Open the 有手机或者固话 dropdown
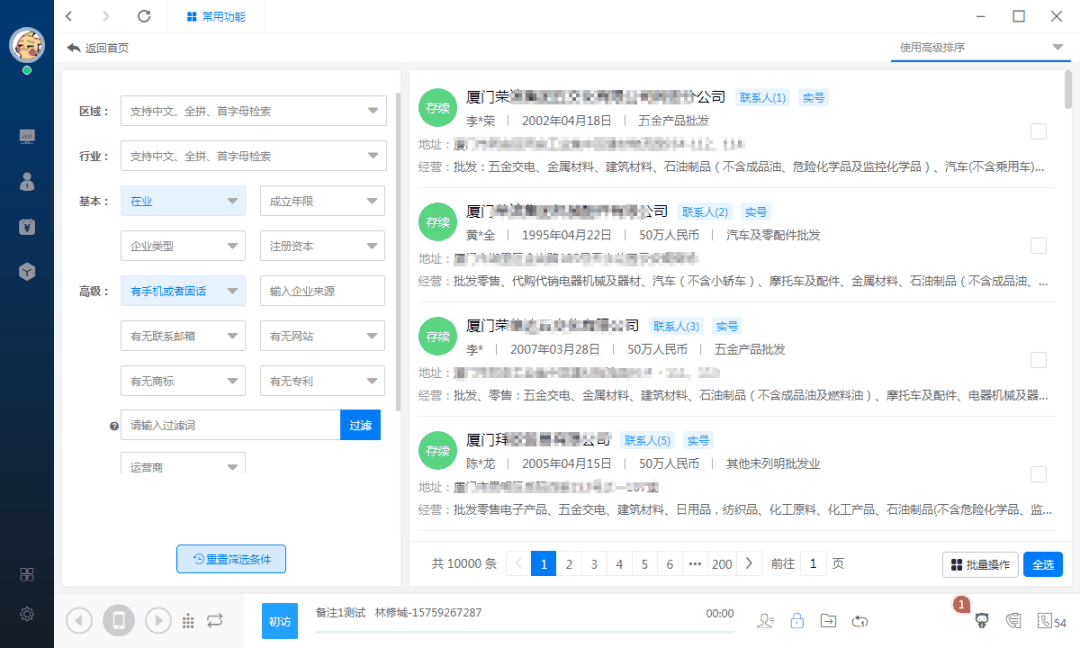Viewport: 1080px width, 648px height. click(183, 291)
